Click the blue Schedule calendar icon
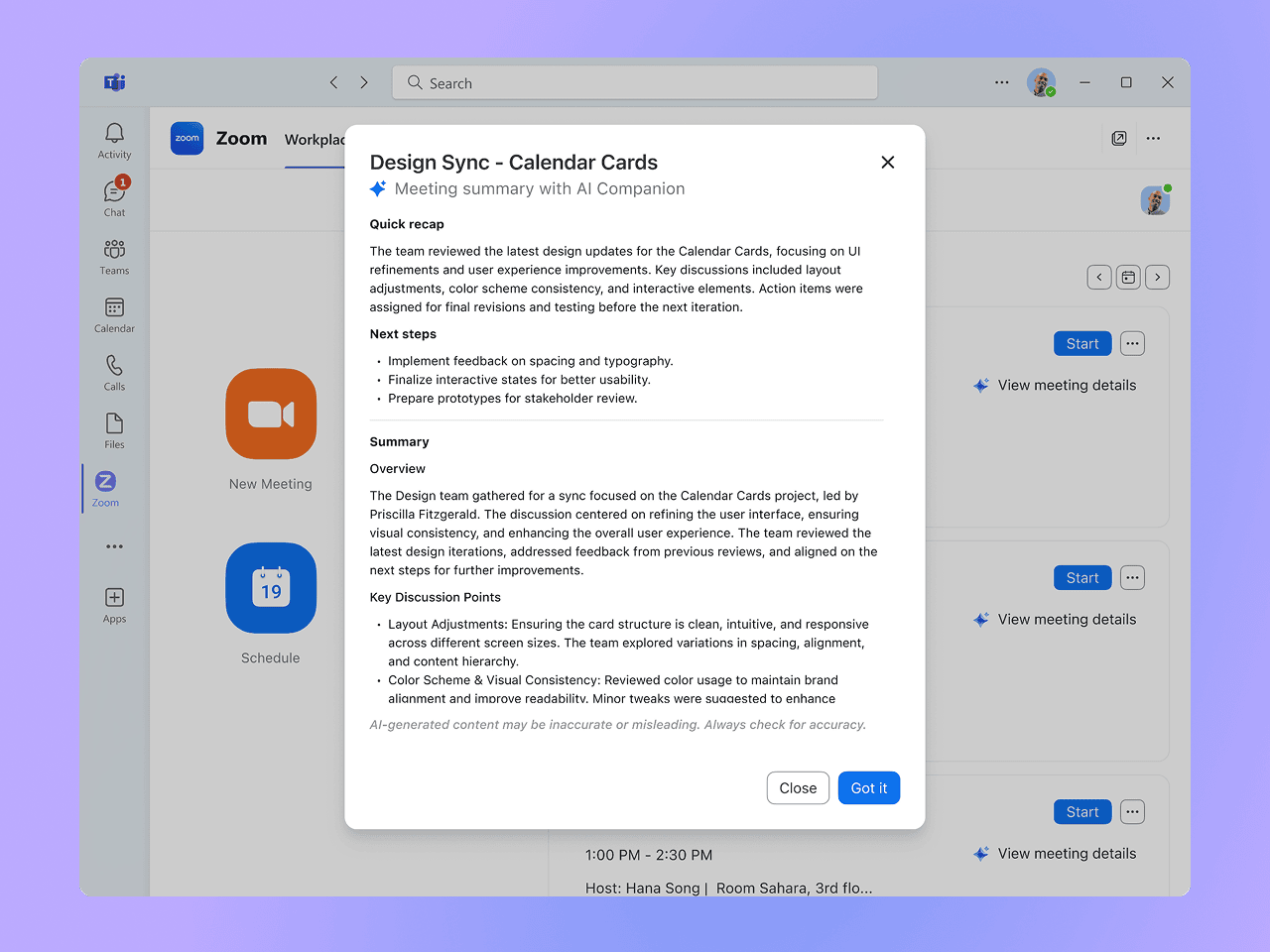This screenshot has width=1270, height=952. 271,588
